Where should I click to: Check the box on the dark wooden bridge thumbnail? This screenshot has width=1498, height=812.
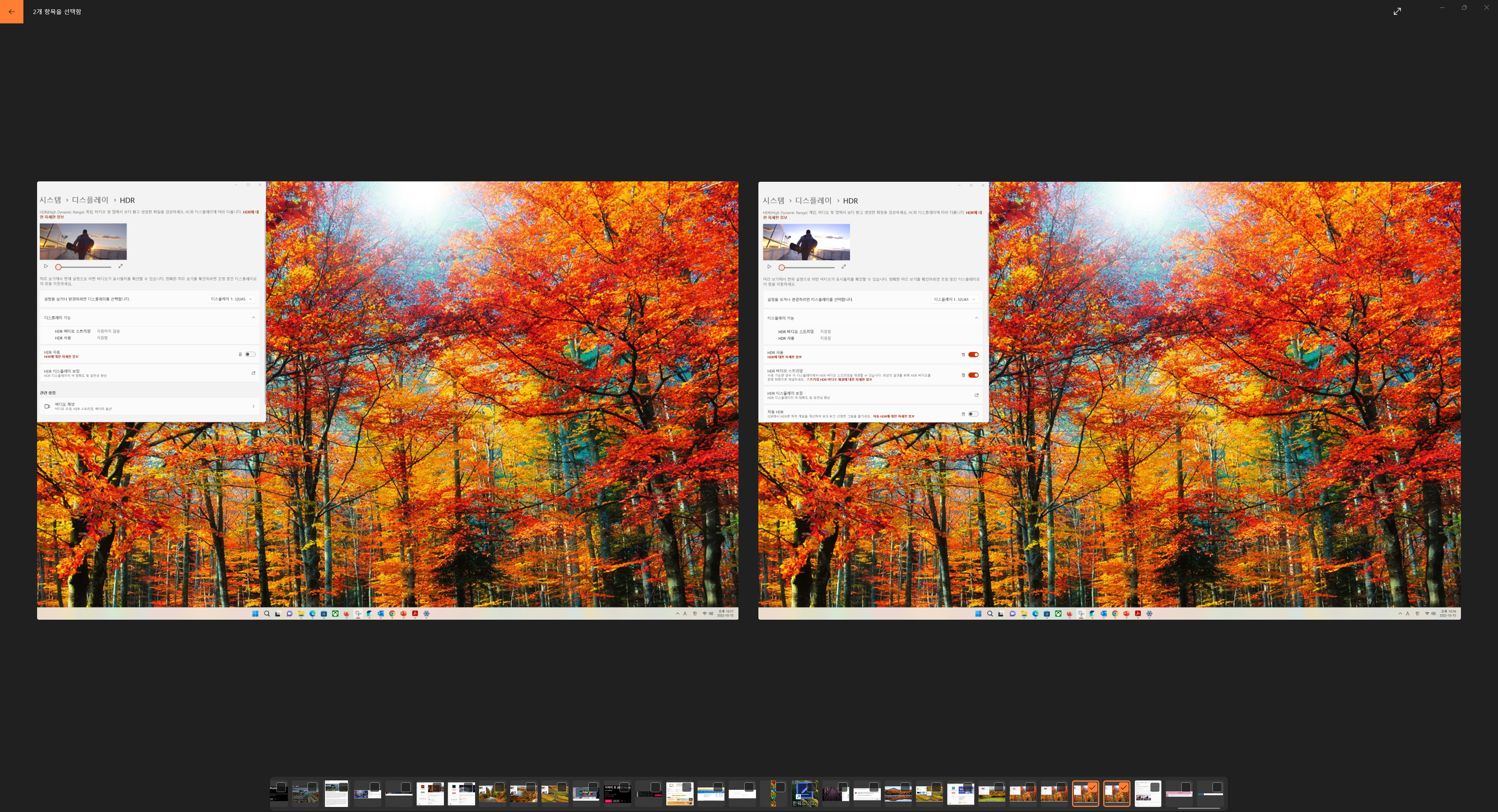point(843,787)
